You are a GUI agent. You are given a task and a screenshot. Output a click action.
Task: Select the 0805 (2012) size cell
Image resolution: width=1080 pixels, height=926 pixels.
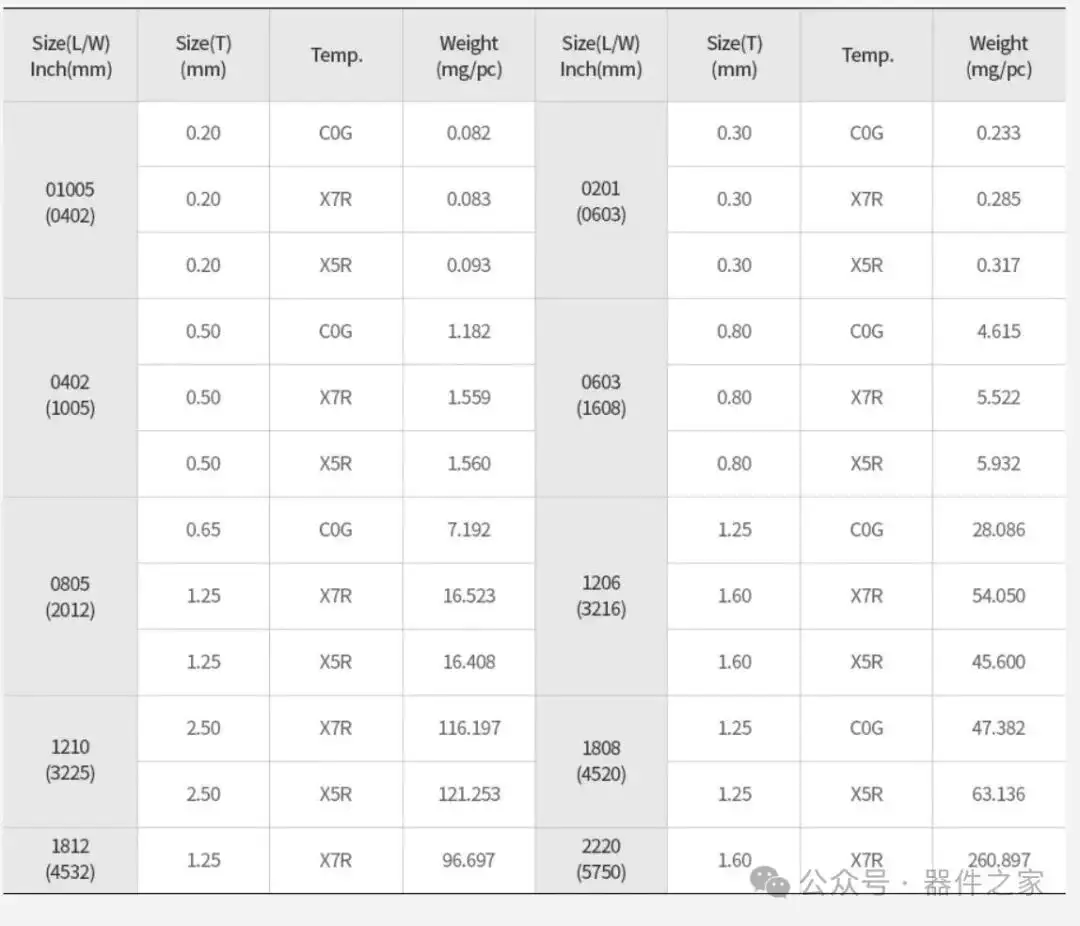click(x=70, y=596)
